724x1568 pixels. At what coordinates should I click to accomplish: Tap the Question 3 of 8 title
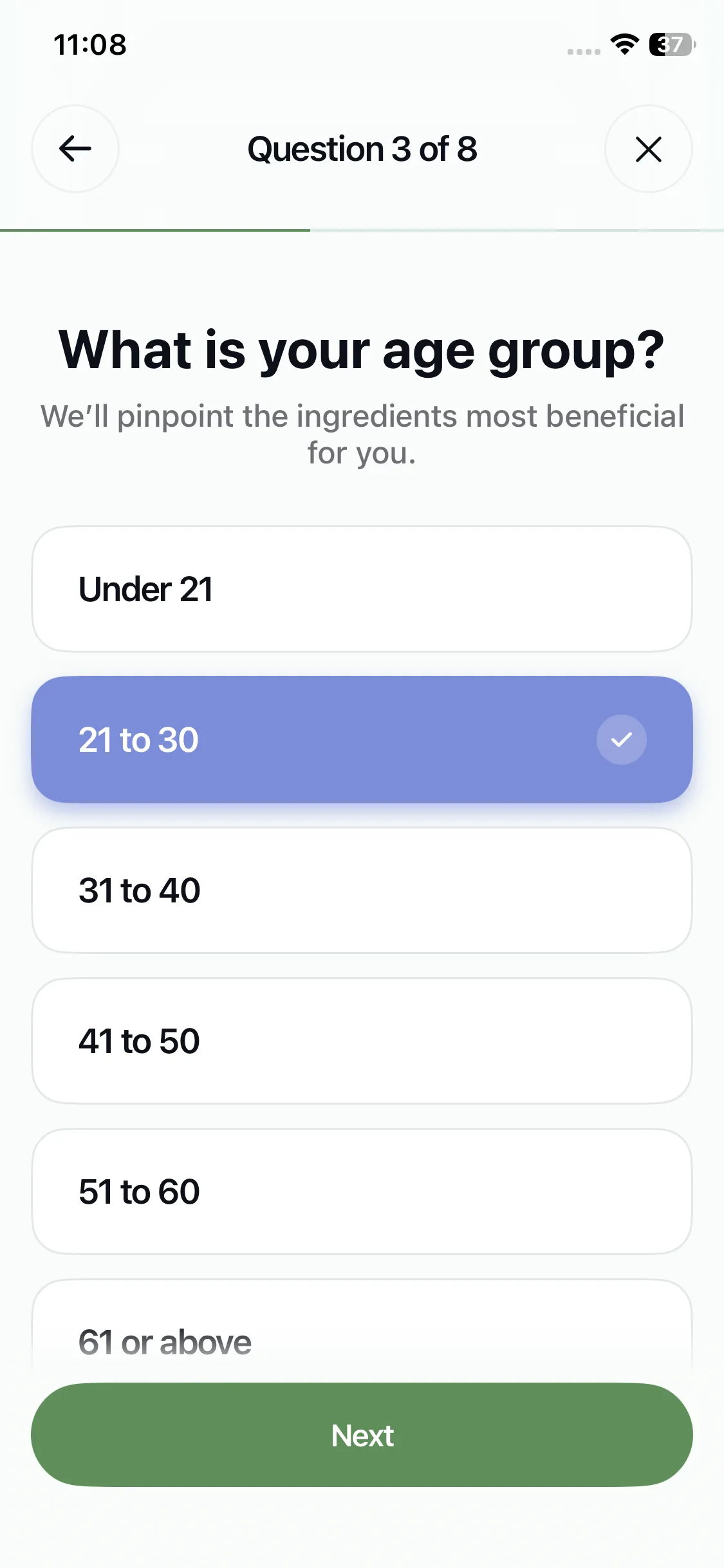[x=362, y=149]
